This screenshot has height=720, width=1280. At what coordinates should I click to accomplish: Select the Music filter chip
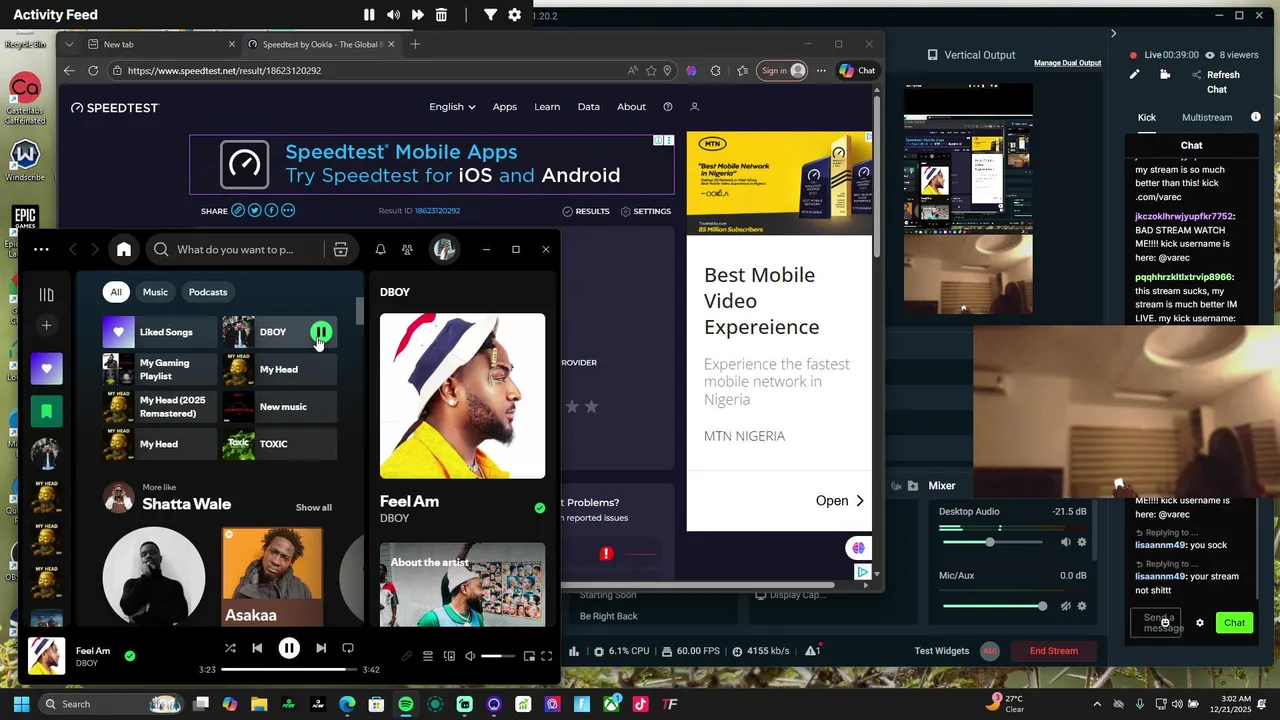[x=155, y=292]
